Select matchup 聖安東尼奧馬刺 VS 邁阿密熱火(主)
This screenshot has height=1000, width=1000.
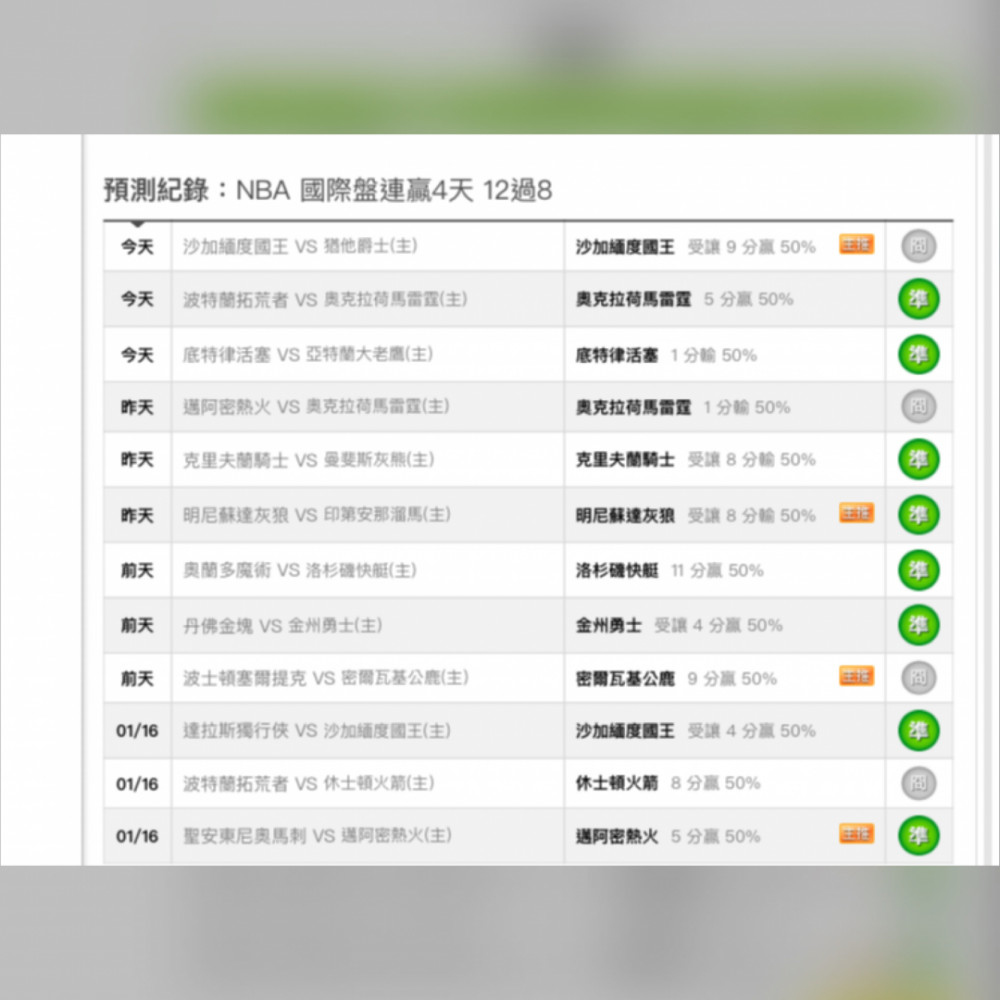(x=318, y=836)
